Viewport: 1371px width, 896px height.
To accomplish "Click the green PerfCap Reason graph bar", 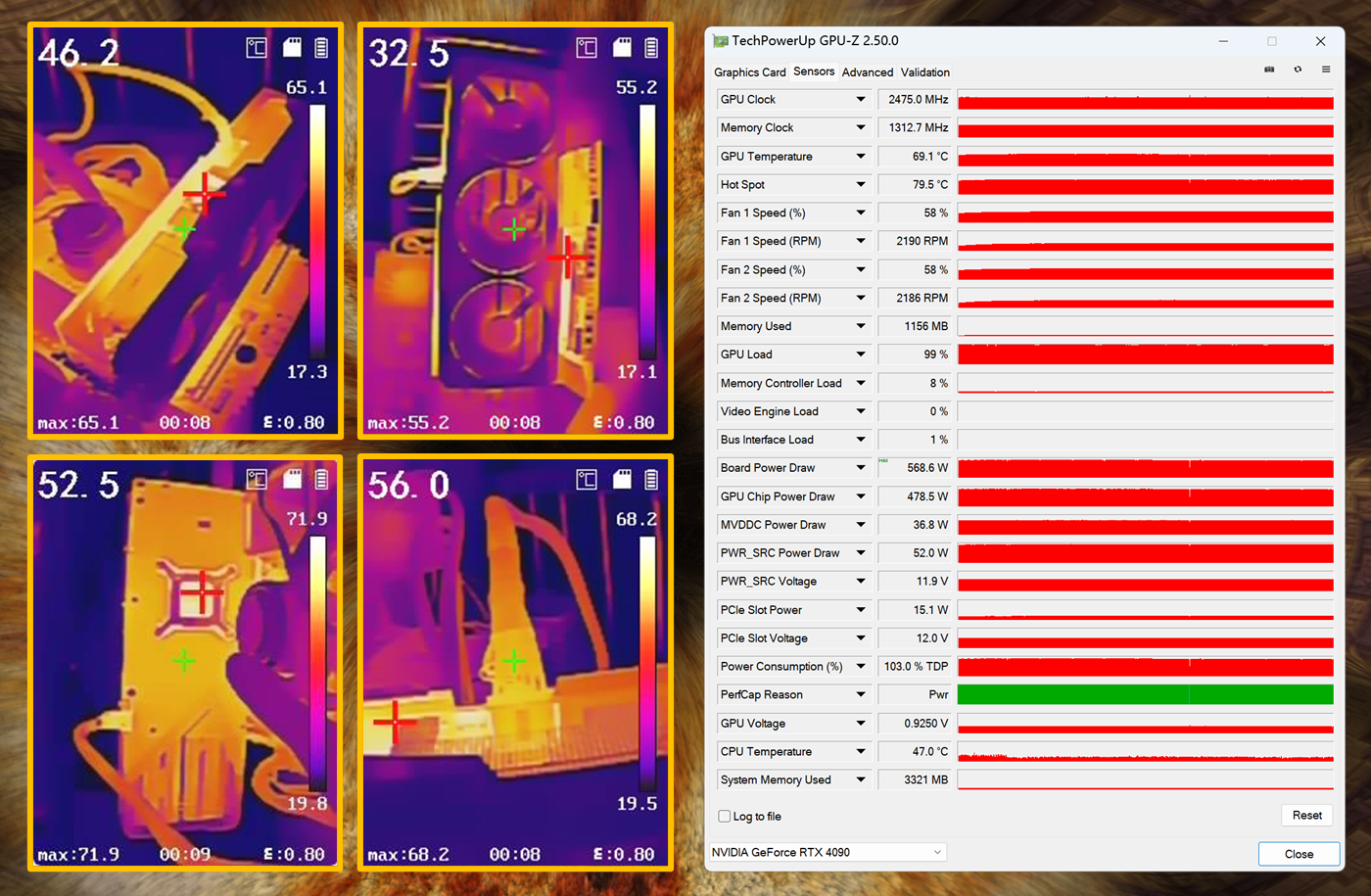I will pyautogui.click(x=1146, y=695).
